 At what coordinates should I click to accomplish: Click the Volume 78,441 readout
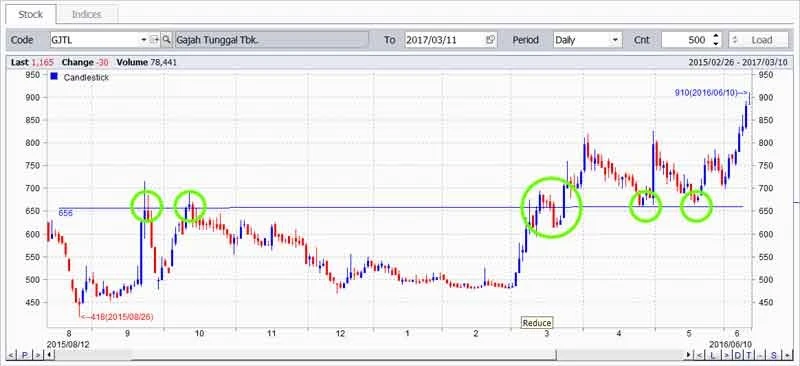[x=146, y=62]
